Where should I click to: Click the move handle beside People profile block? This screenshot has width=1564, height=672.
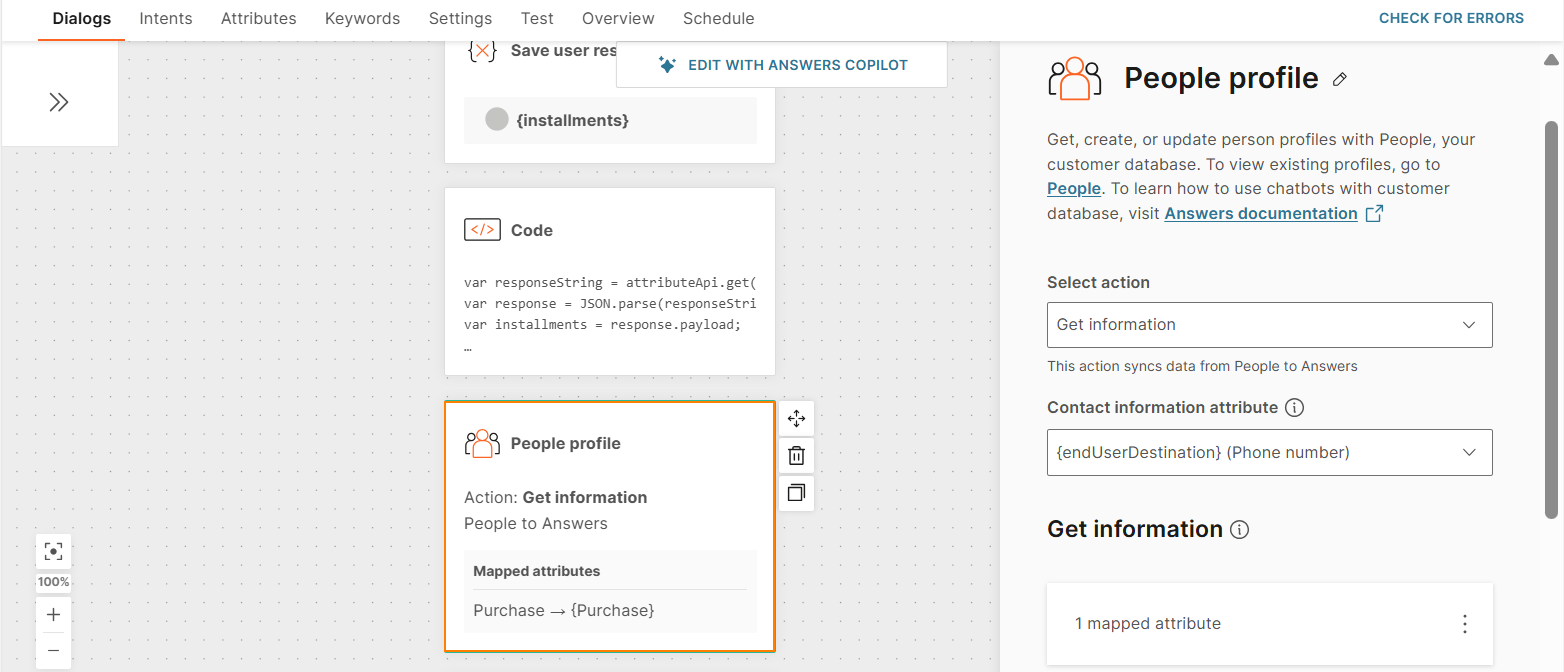tap(796, 418)
